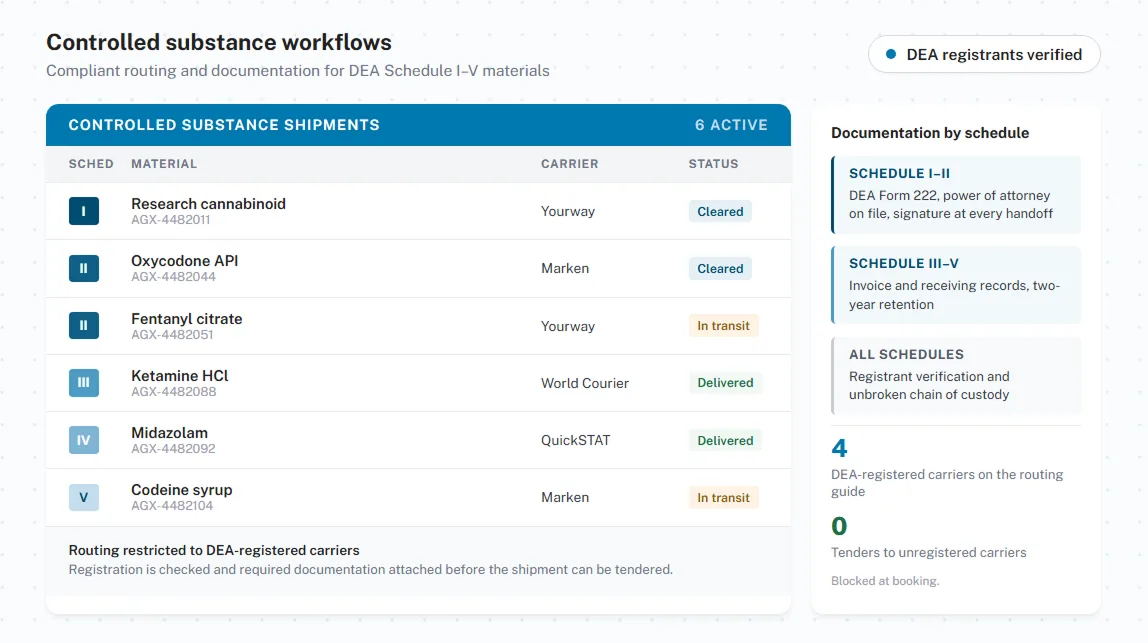1148x643 pixels.
Task: Click the Oxycodone API material name
Action: [x=184, y=261]
